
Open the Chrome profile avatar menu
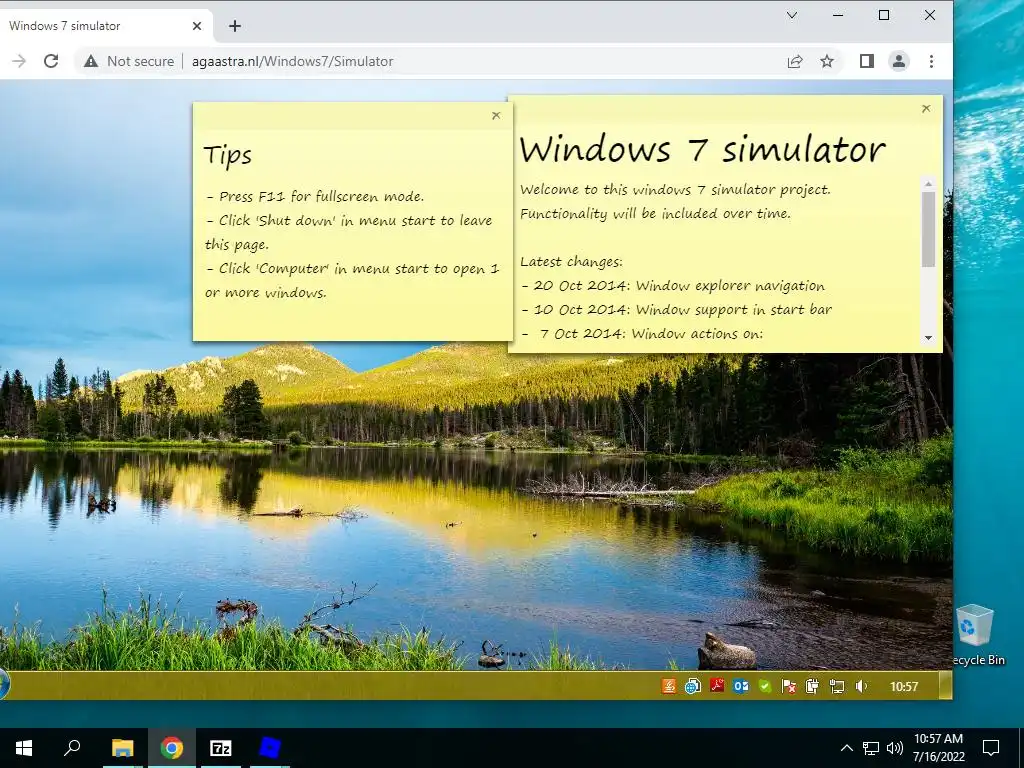point(899,61)
